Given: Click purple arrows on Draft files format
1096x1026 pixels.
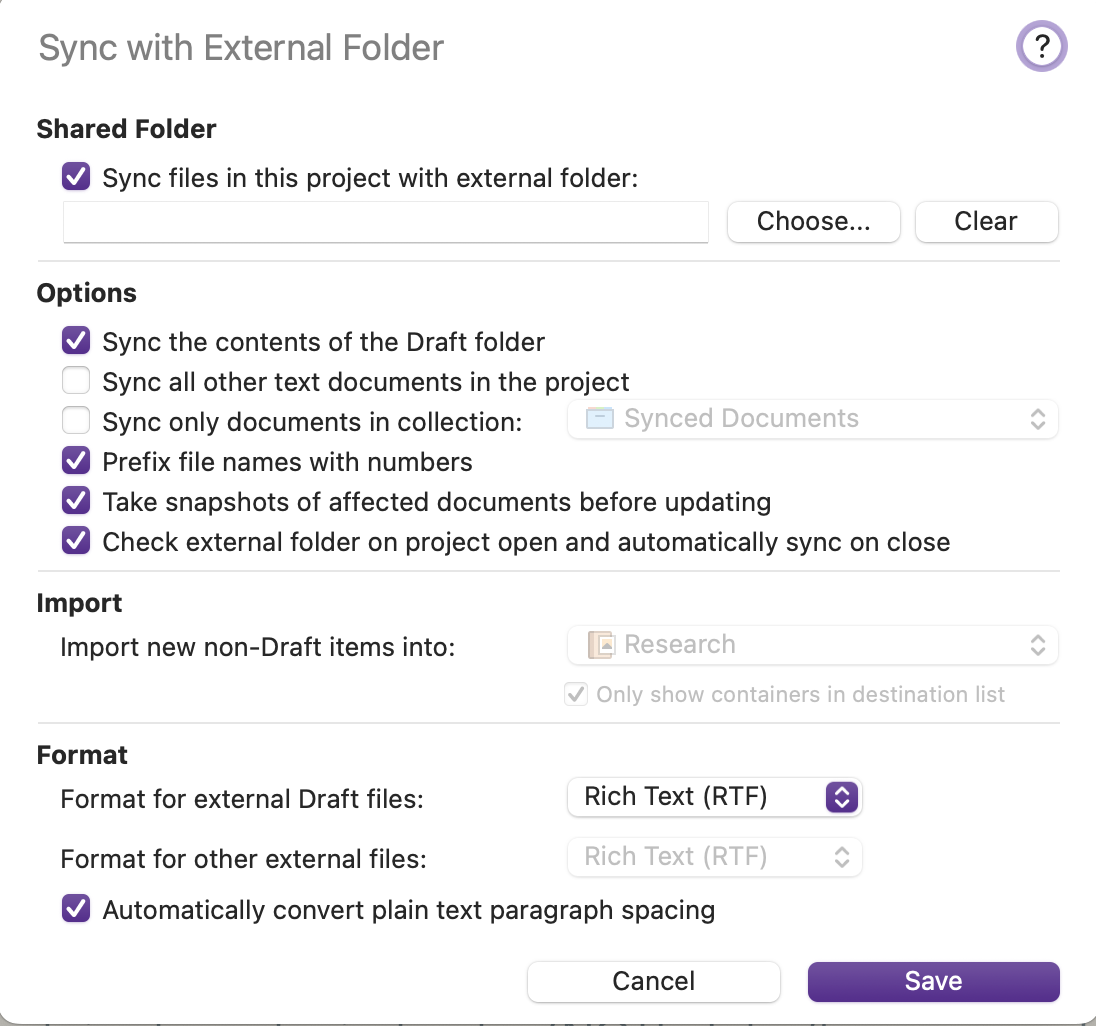Looking at the screenshot, I should pos(842,797).
